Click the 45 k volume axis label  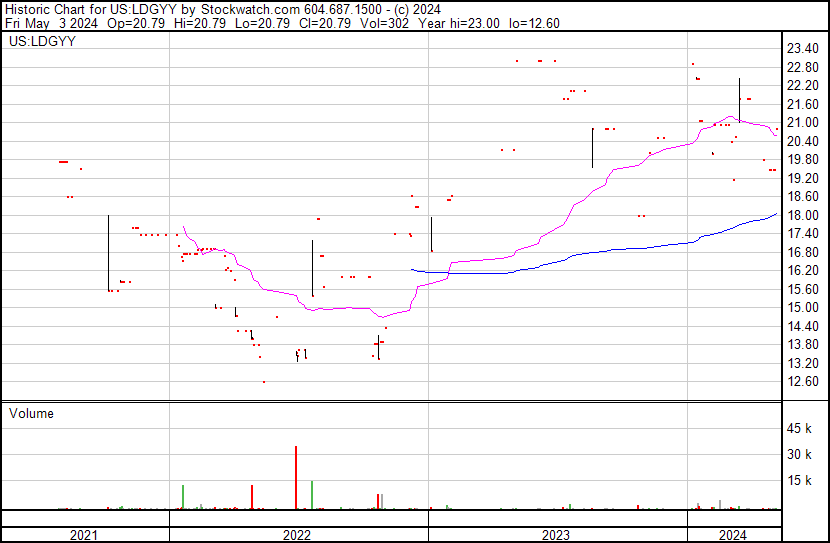point(799,428)
